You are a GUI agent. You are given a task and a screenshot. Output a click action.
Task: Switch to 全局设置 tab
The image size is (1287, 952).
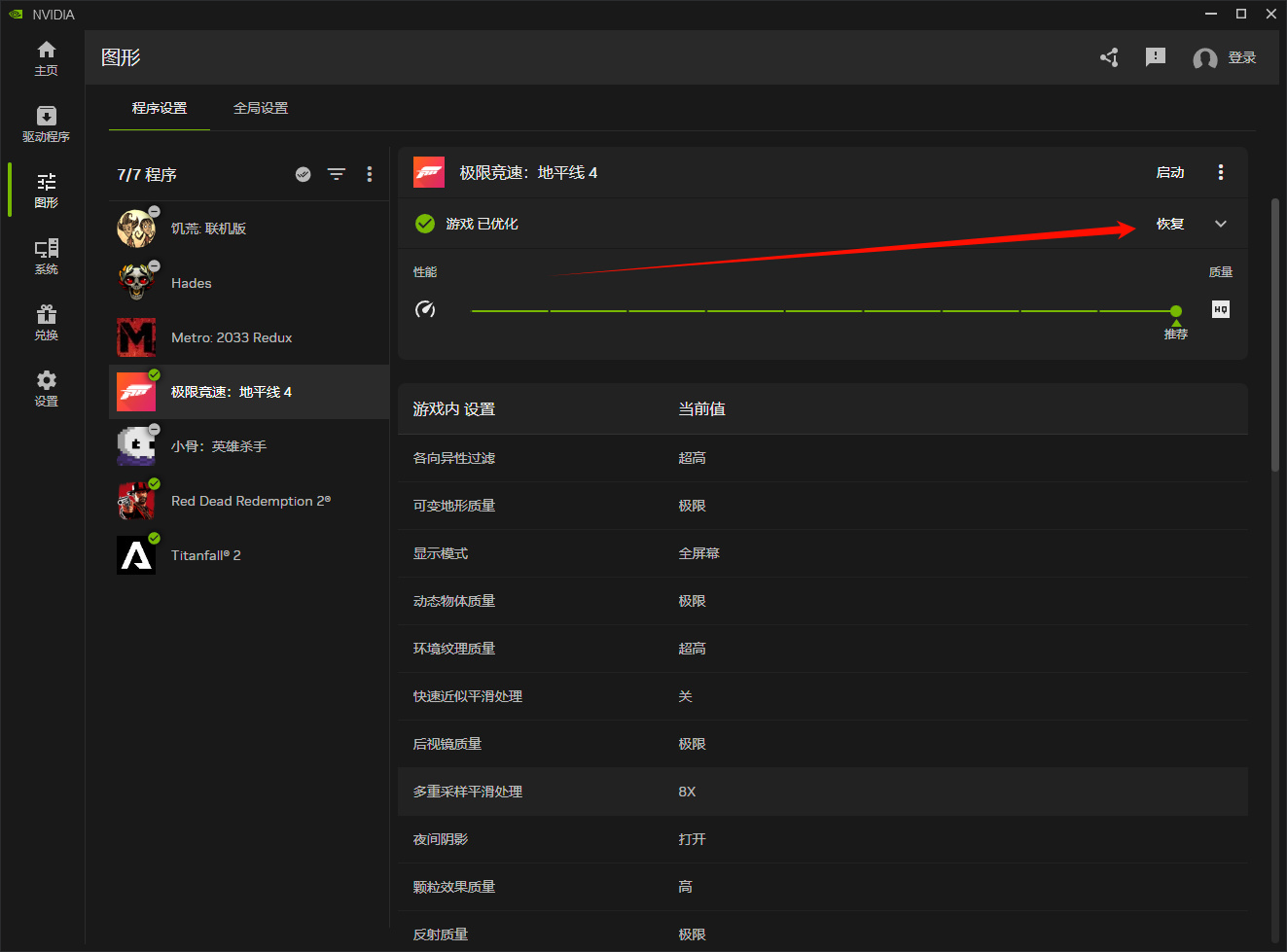click(x=261, y=108)
